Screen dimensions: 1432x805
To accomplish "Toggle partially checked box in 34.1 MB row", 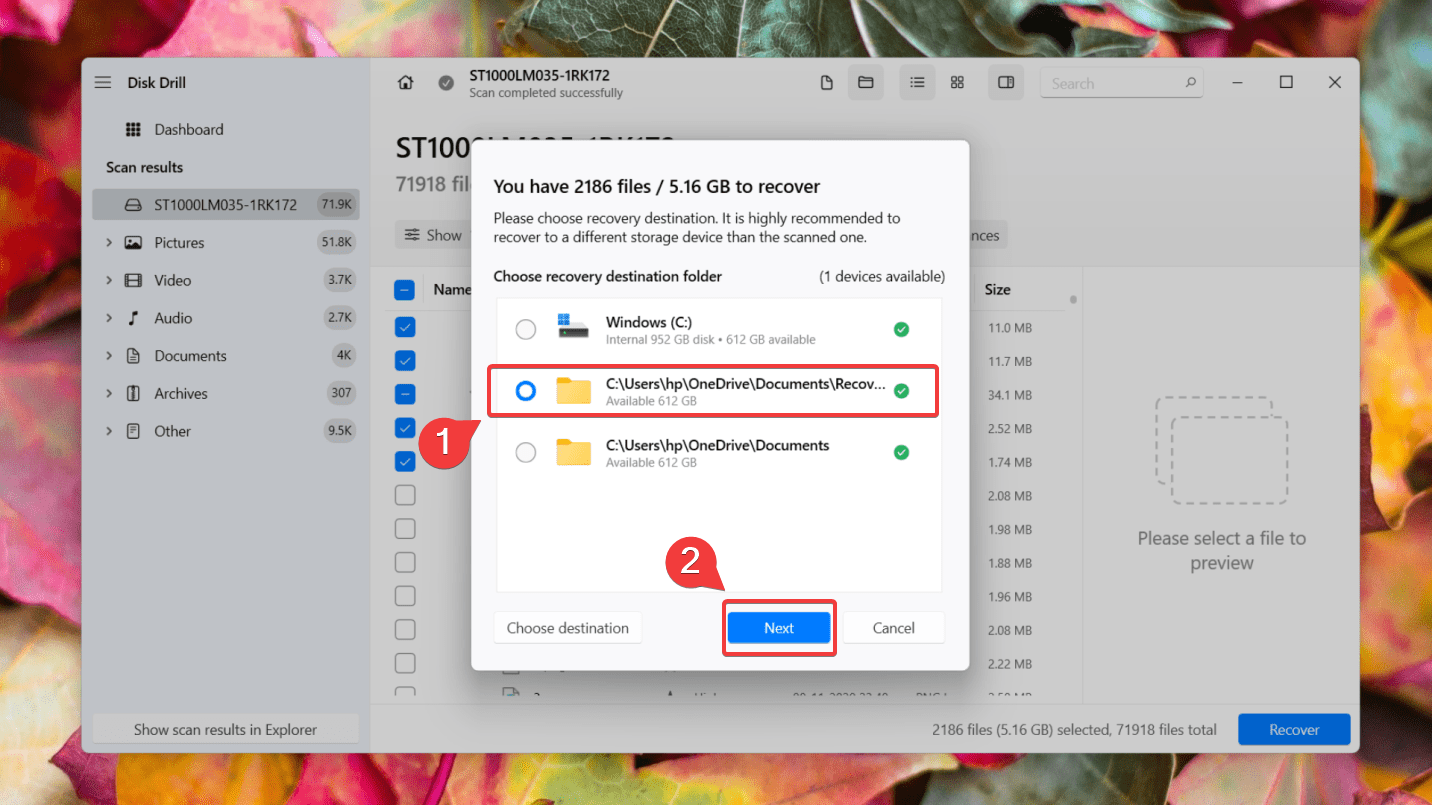I will 404,394.
